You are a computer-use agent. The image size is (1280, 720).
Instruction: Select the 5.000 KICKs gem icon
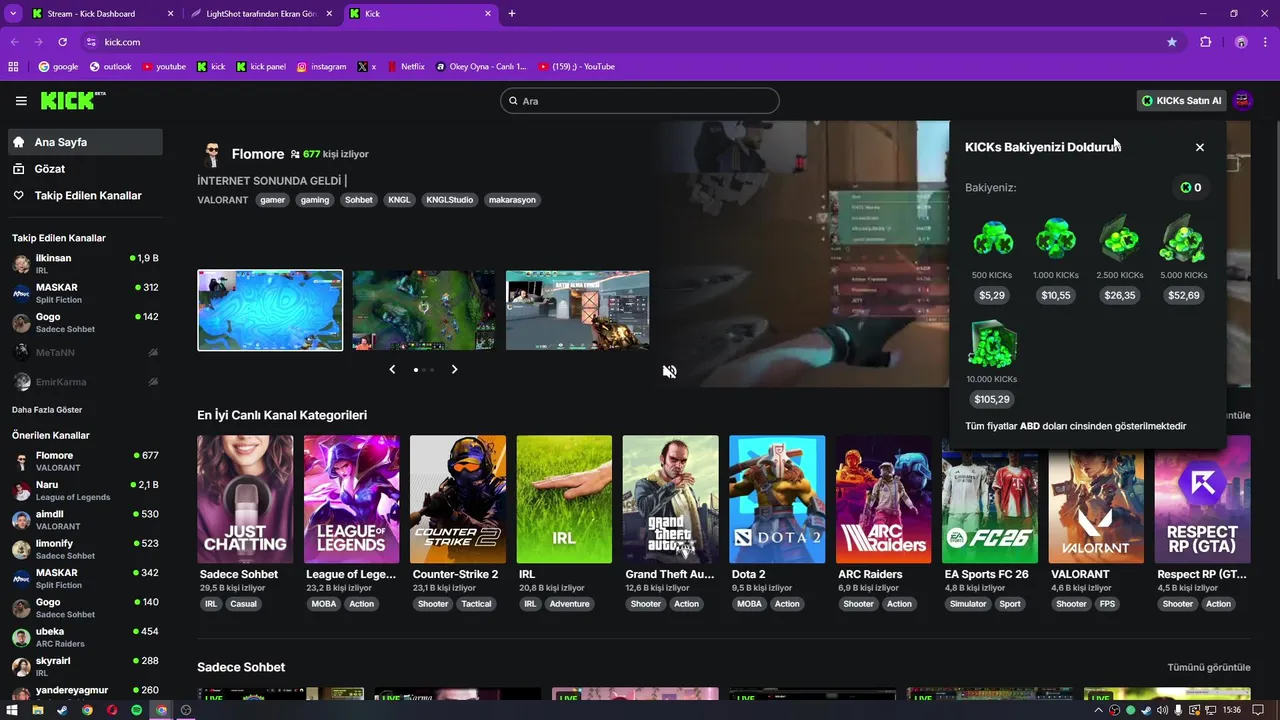point(1183,240)
